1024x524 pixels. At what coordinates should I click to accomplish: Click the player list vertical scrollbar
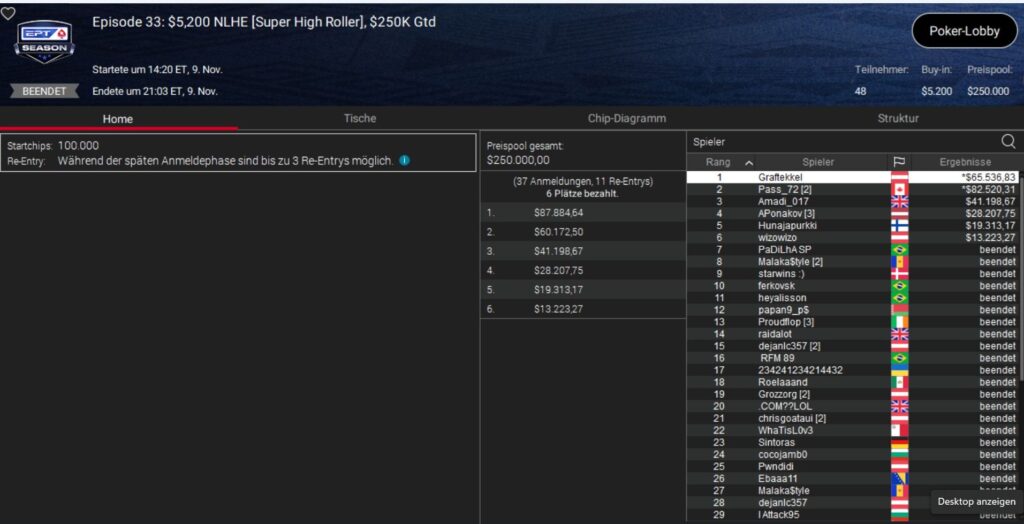pyautogui.click(x=1019, y=300)
